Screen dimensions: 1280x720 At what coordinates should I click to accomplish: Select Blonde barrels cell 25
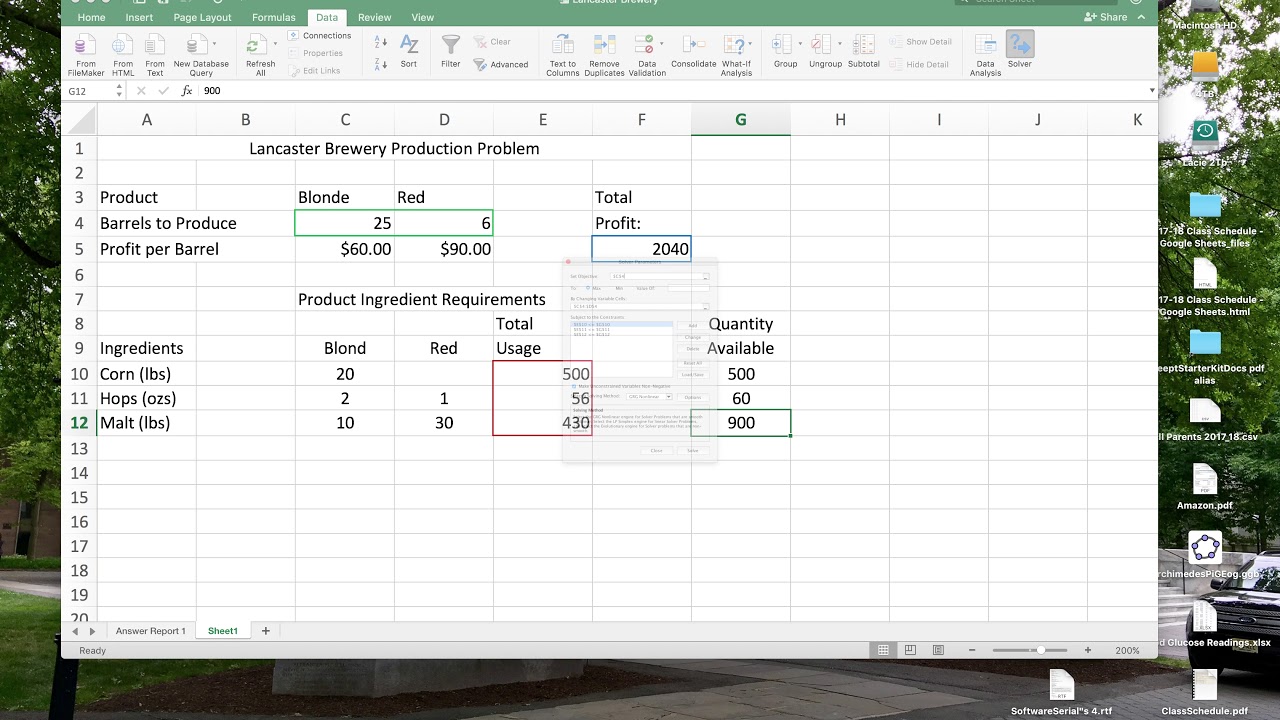[345, 223]
